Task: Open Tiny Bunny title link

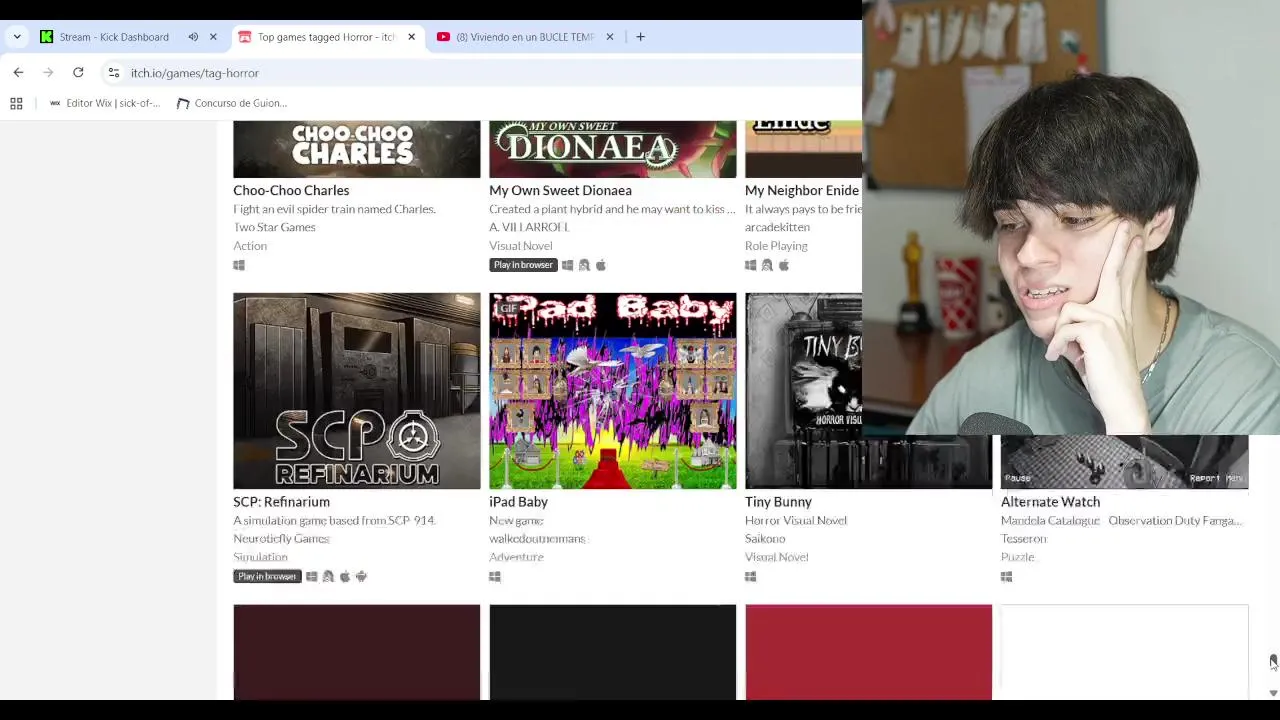Action: pyautogui.click(x=778, y=502)
